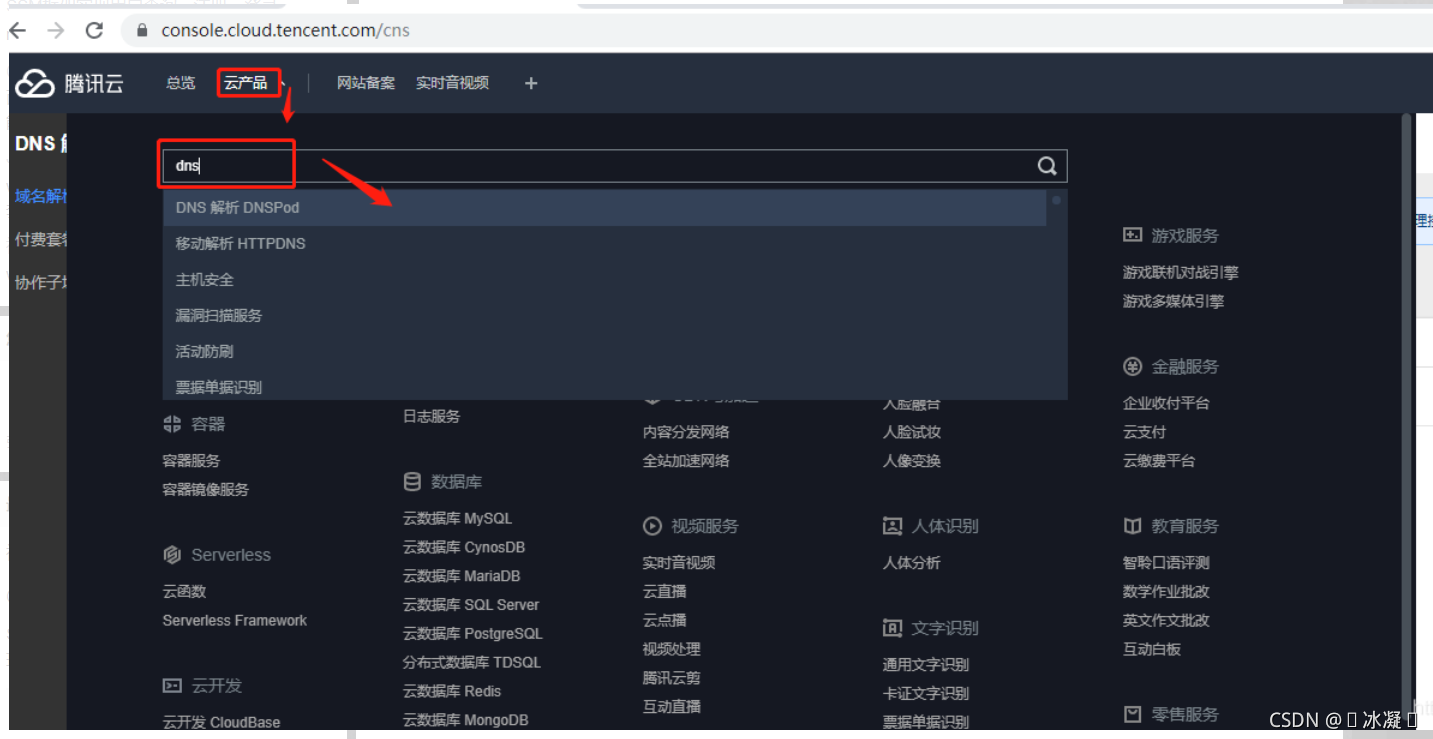Click the 视频服务 play icon
The image size is (1433, 739).
pos(652,526)
